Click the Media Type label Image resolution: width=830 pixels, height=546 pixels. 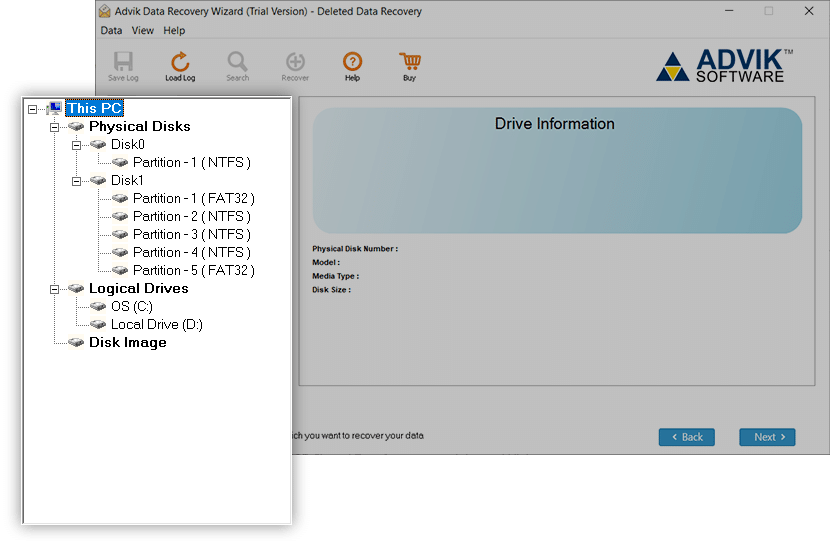pos(336,276)
